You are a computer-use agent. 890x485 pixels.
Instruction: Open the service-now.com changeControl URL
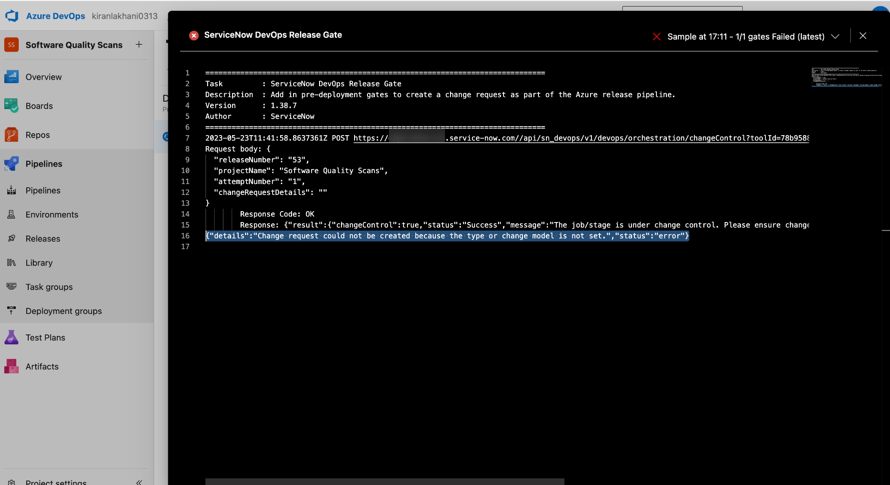coord(581,138)
